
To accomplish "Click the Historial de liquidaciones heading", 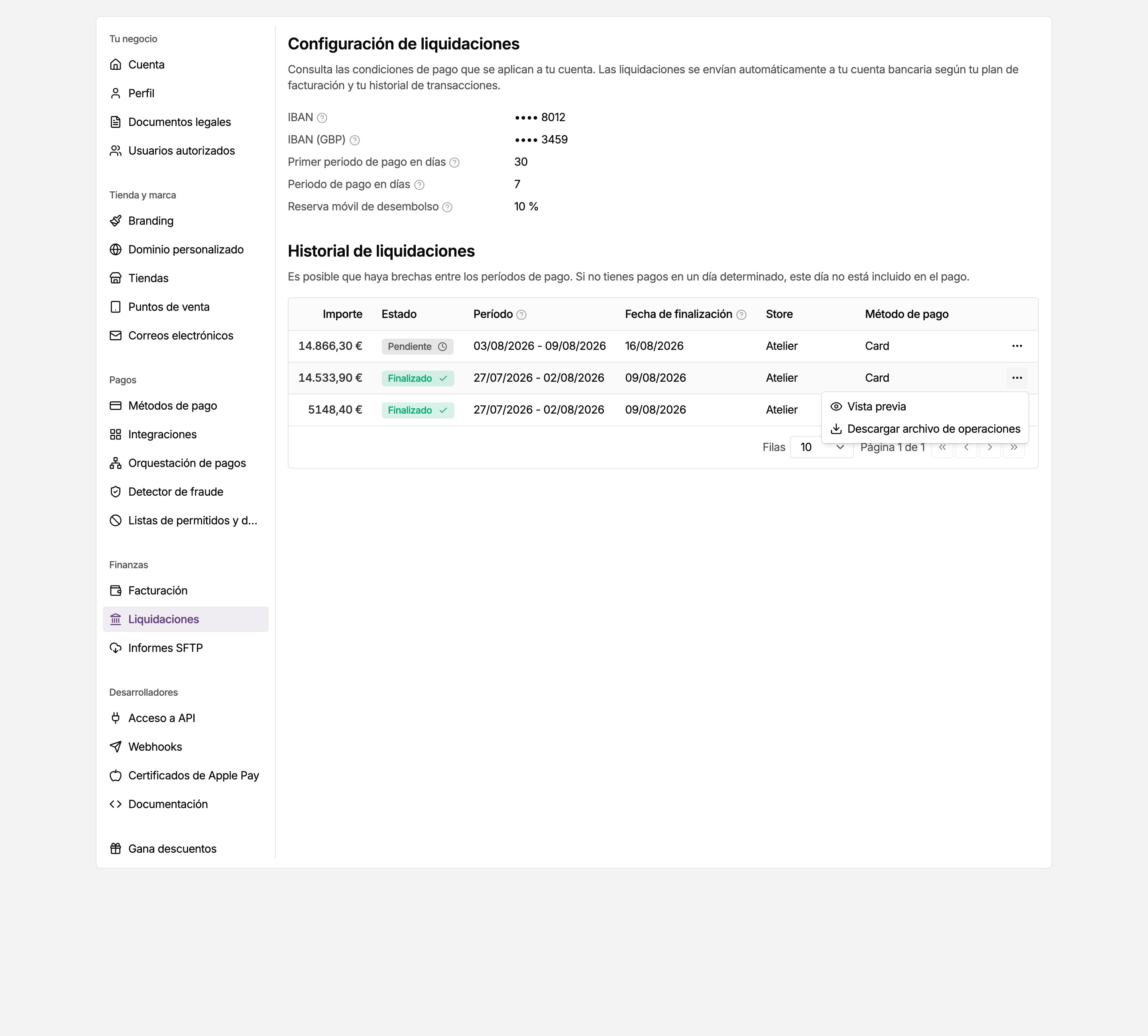I will click(x=381, y=251).
